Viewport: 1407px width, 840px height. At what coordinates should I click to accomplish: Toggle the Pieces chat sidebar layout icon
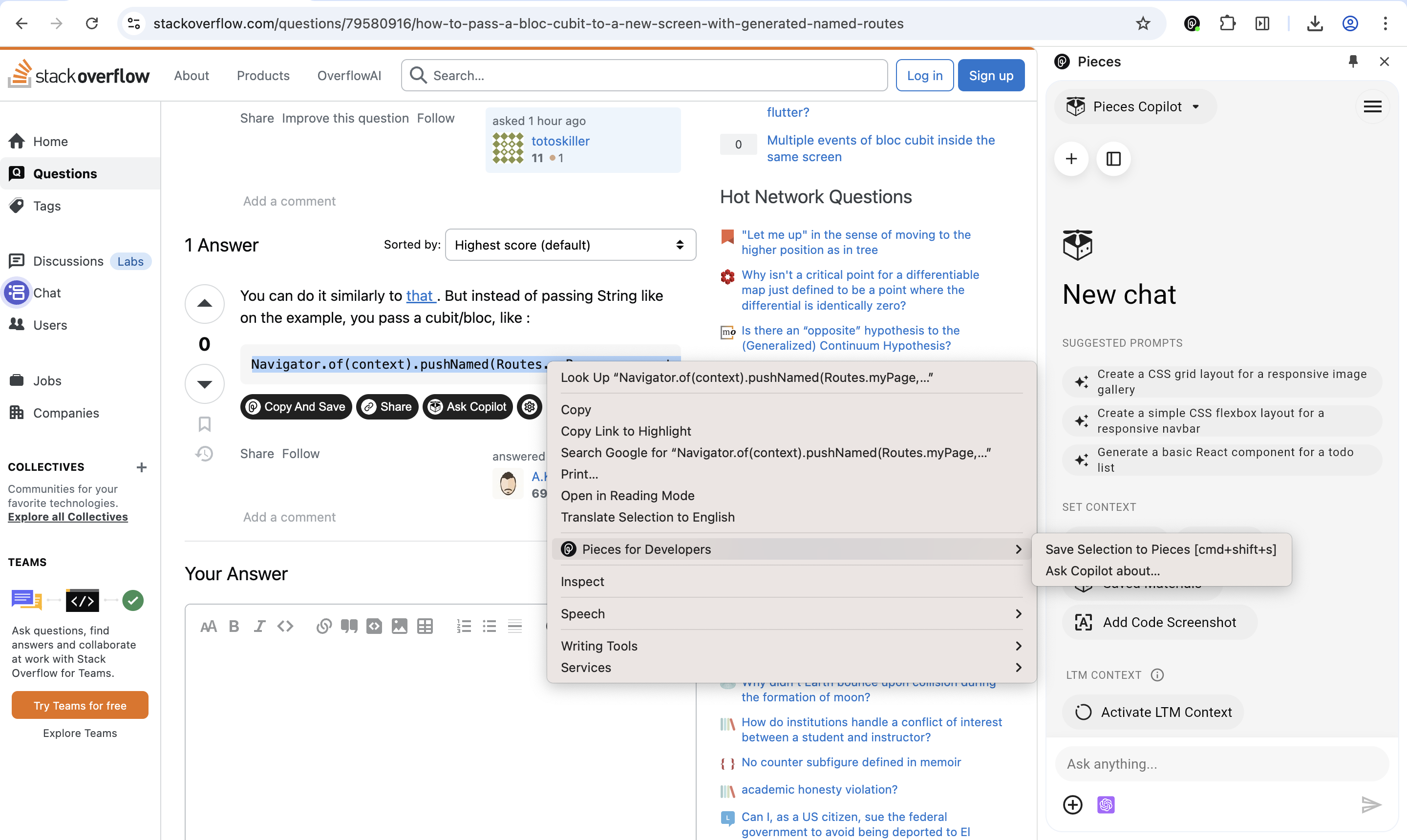point(1113,159)
